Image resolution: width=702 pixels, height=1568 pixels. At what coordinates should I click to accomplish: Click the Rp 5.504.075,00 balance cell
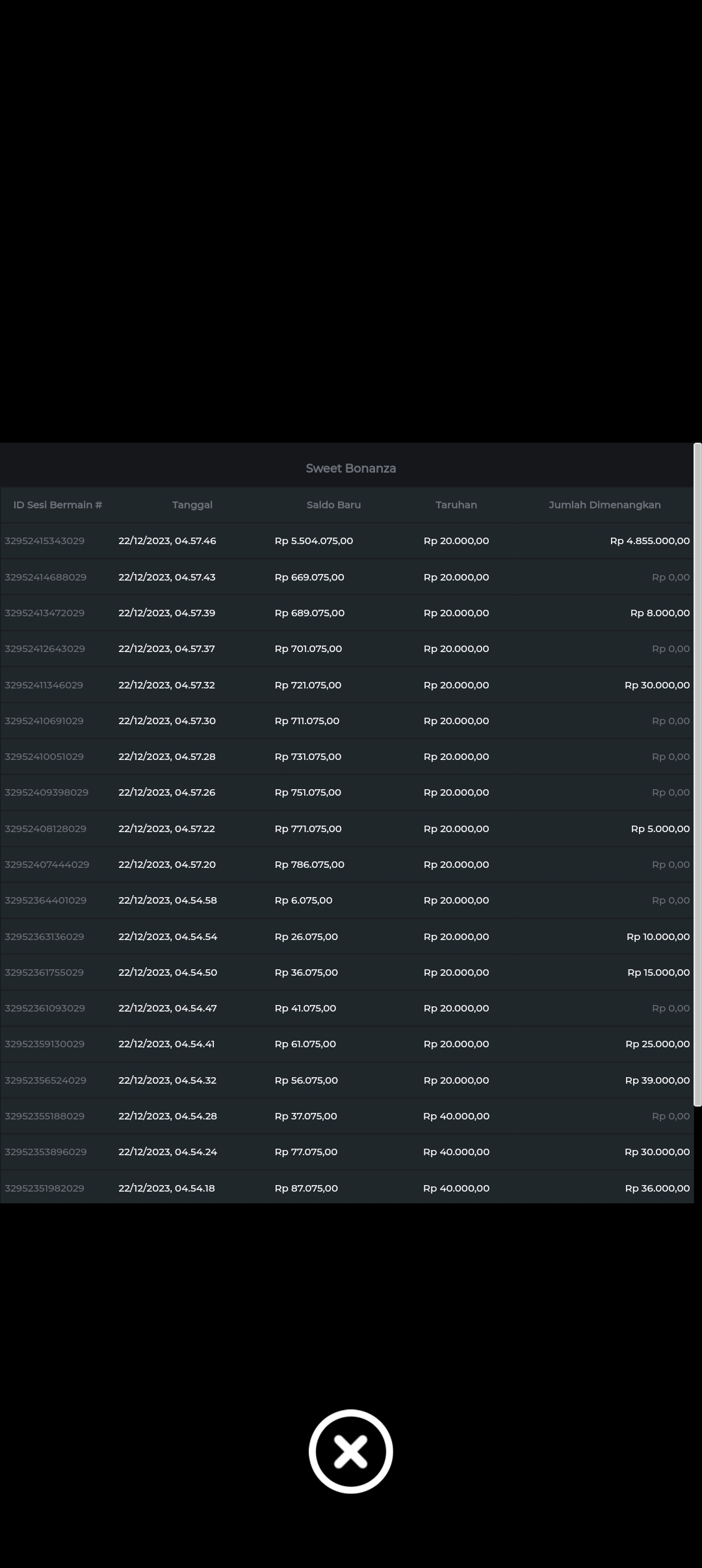point(314,541)
